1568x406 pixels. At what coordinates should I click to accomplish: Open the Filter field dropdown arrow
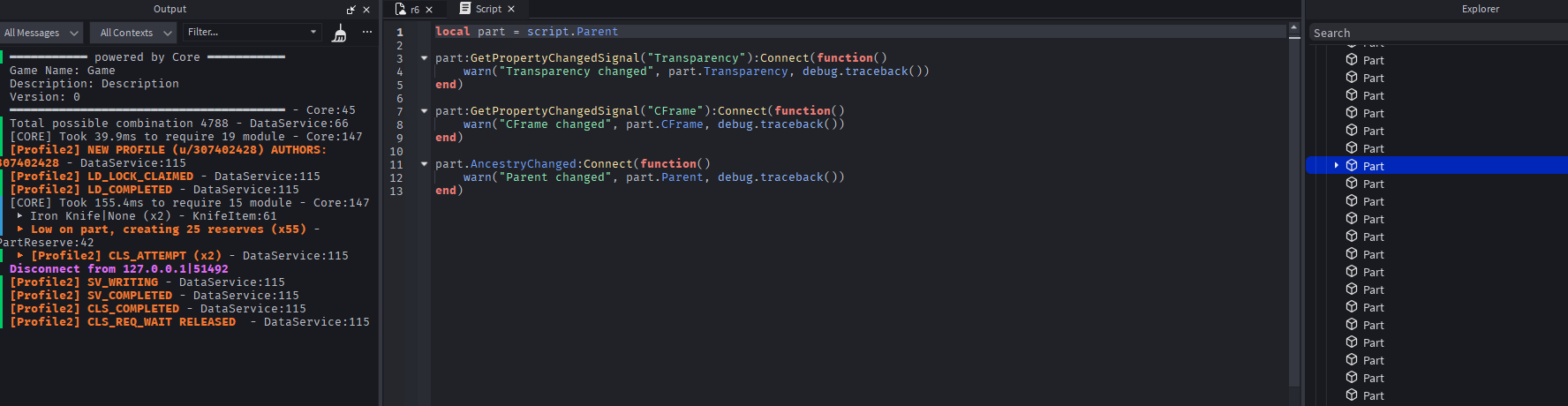[313, 32]
